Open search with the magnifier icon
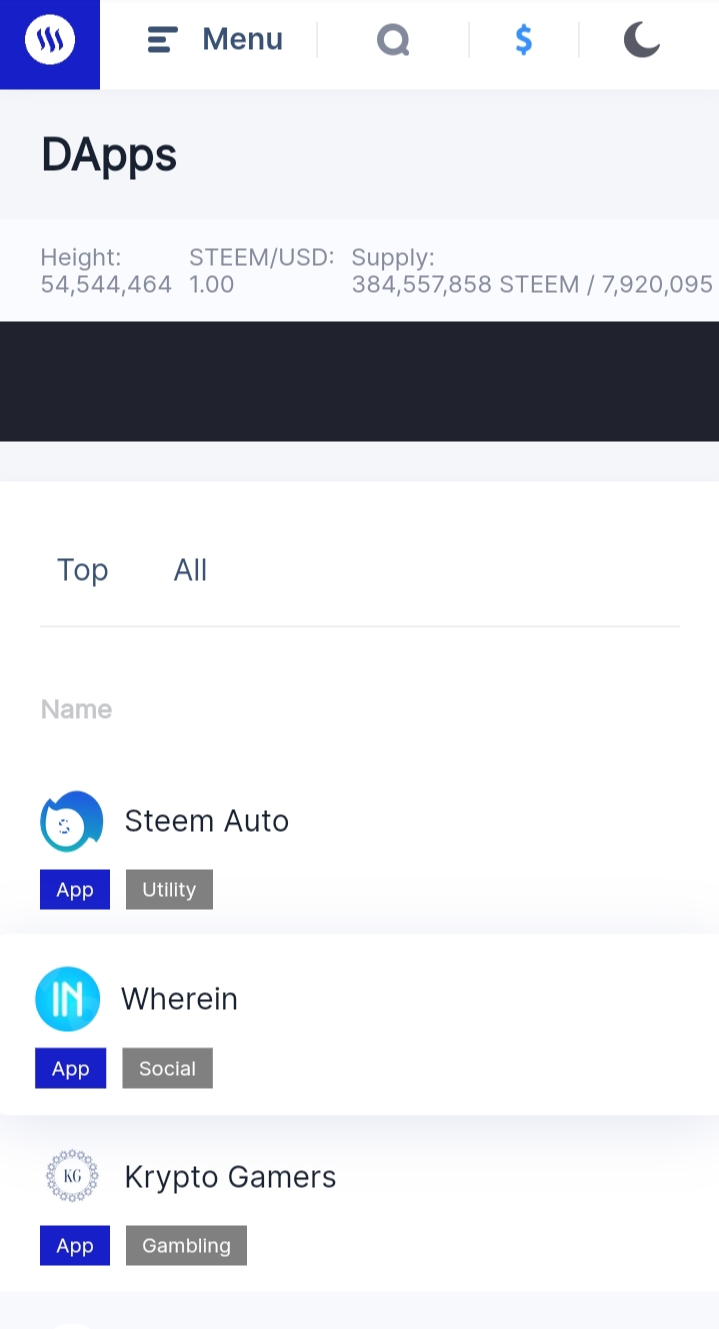The image size is (719, 1329). [x=393, y=40]
